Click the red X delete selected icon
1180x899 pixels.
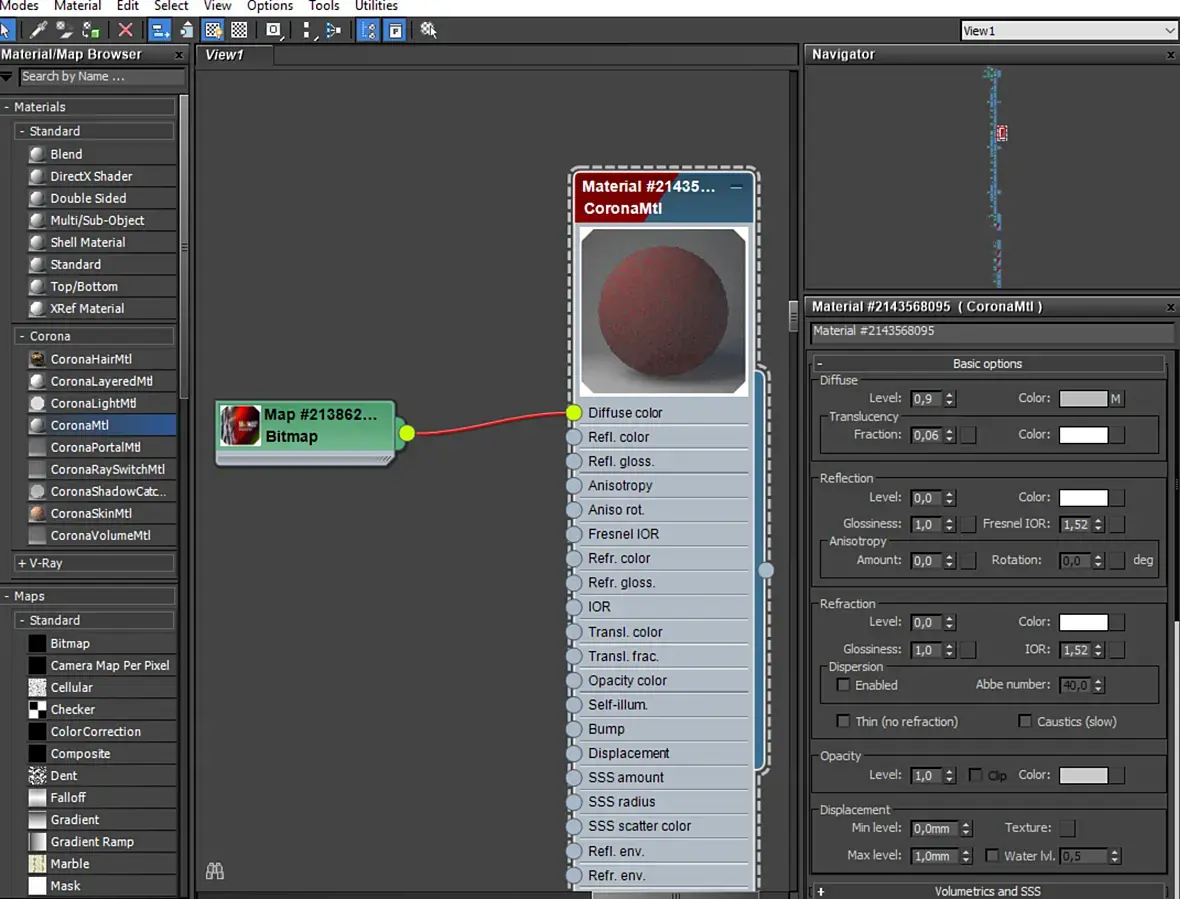coord(125,30)
